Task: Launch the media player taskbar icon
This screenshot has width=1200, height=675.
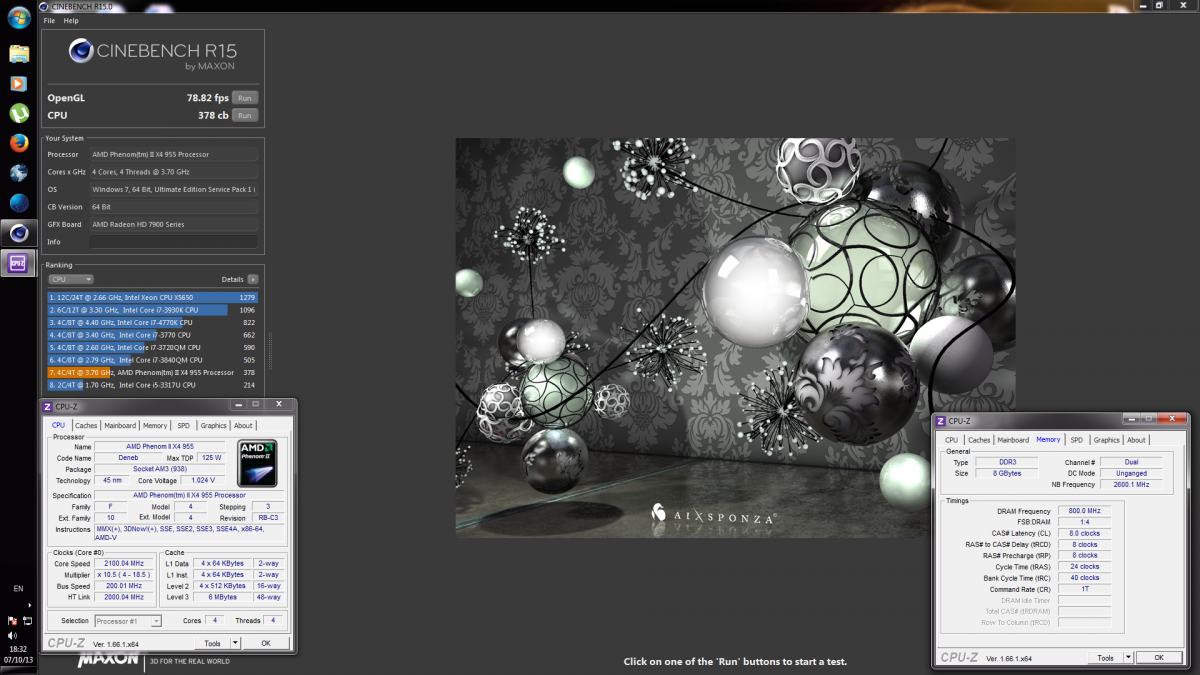Action: (x=19, y=84)
